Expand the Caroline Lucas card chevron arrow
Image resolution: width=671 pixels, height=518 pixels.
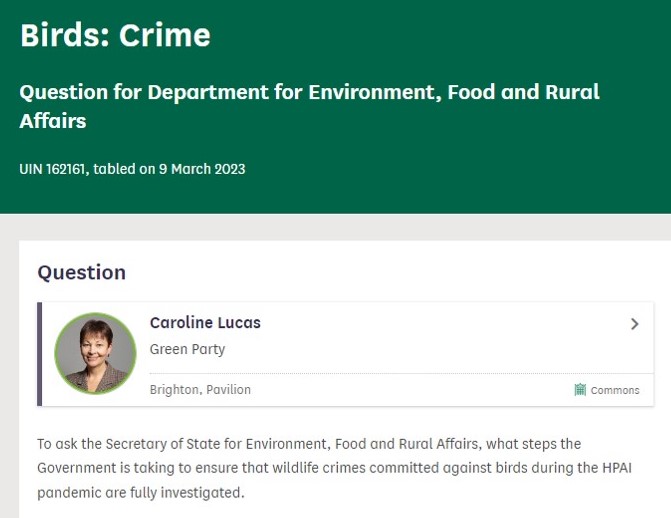[x=634, y=324]
